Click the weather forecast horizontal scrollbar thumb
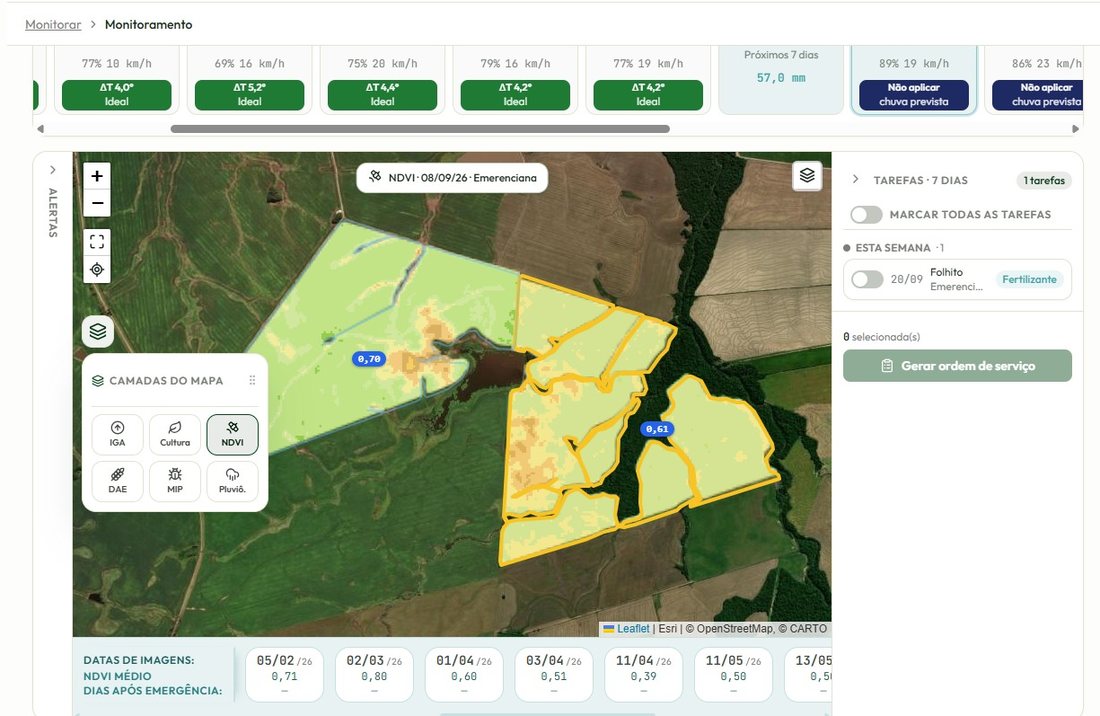 pos(420,129)
